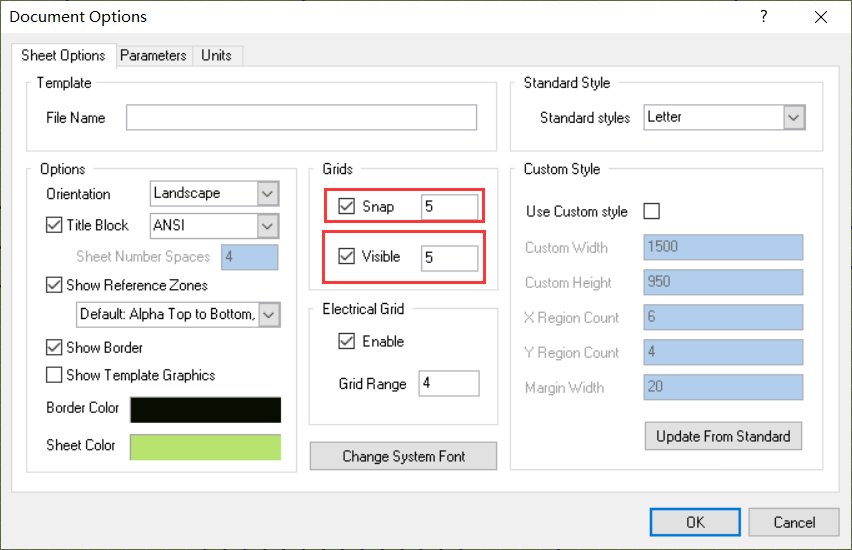Click the Template File Name field
Image resolution: width=852 pixels, height=550 pixels.
click(x=302, y=117)
